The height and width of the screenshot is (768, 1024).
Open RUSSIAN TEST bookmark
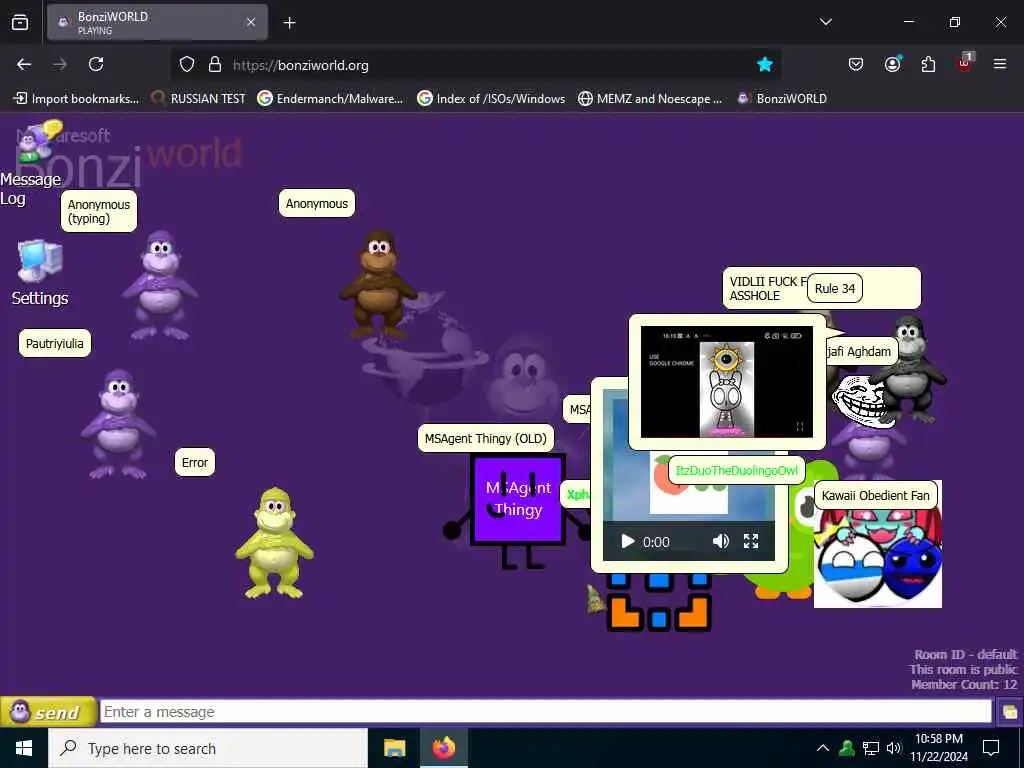[x=199, y=99]
